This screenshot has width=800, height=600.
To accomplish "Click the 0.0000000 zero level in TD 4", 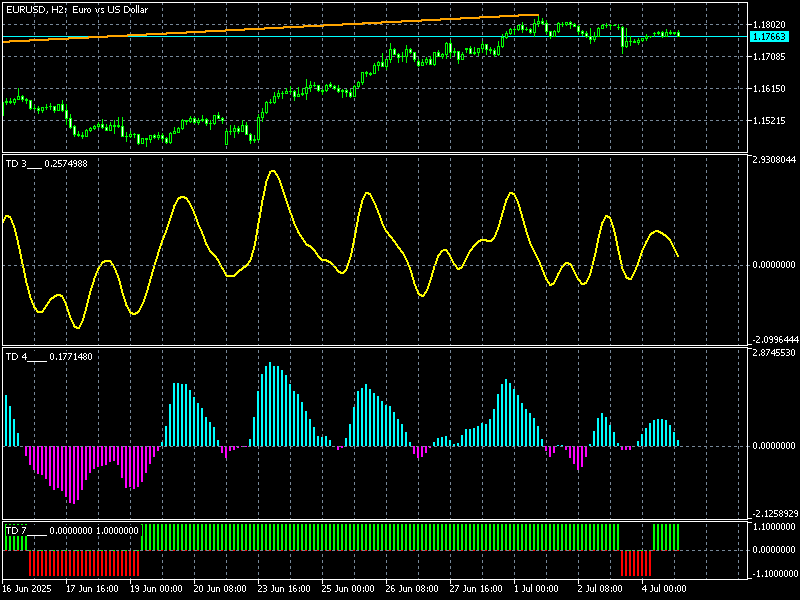I will coord(773,446).
